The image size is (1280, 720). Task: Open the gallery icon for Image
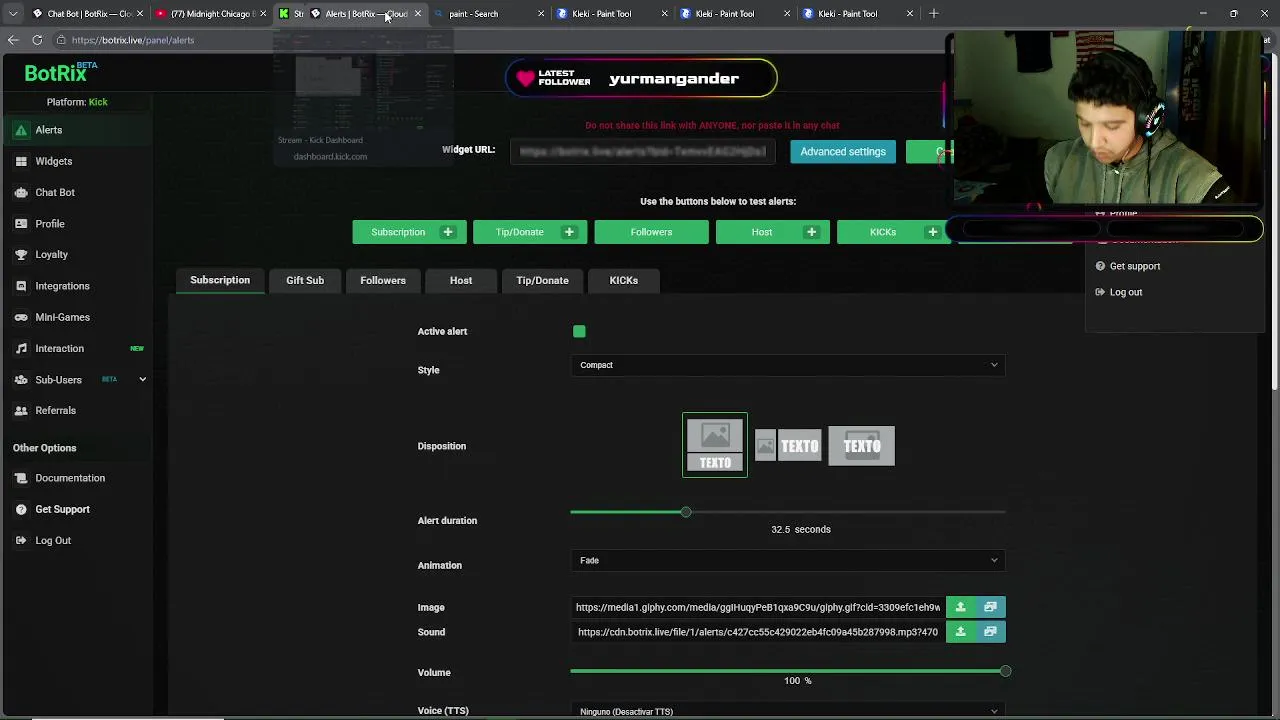[990, 607]
